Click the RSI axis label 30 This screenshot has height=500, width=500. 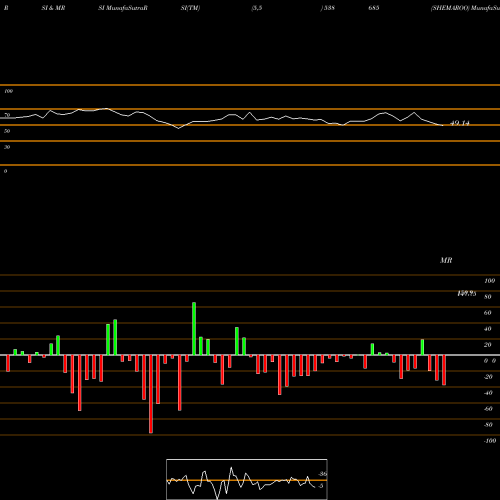(x=7, y=147)
